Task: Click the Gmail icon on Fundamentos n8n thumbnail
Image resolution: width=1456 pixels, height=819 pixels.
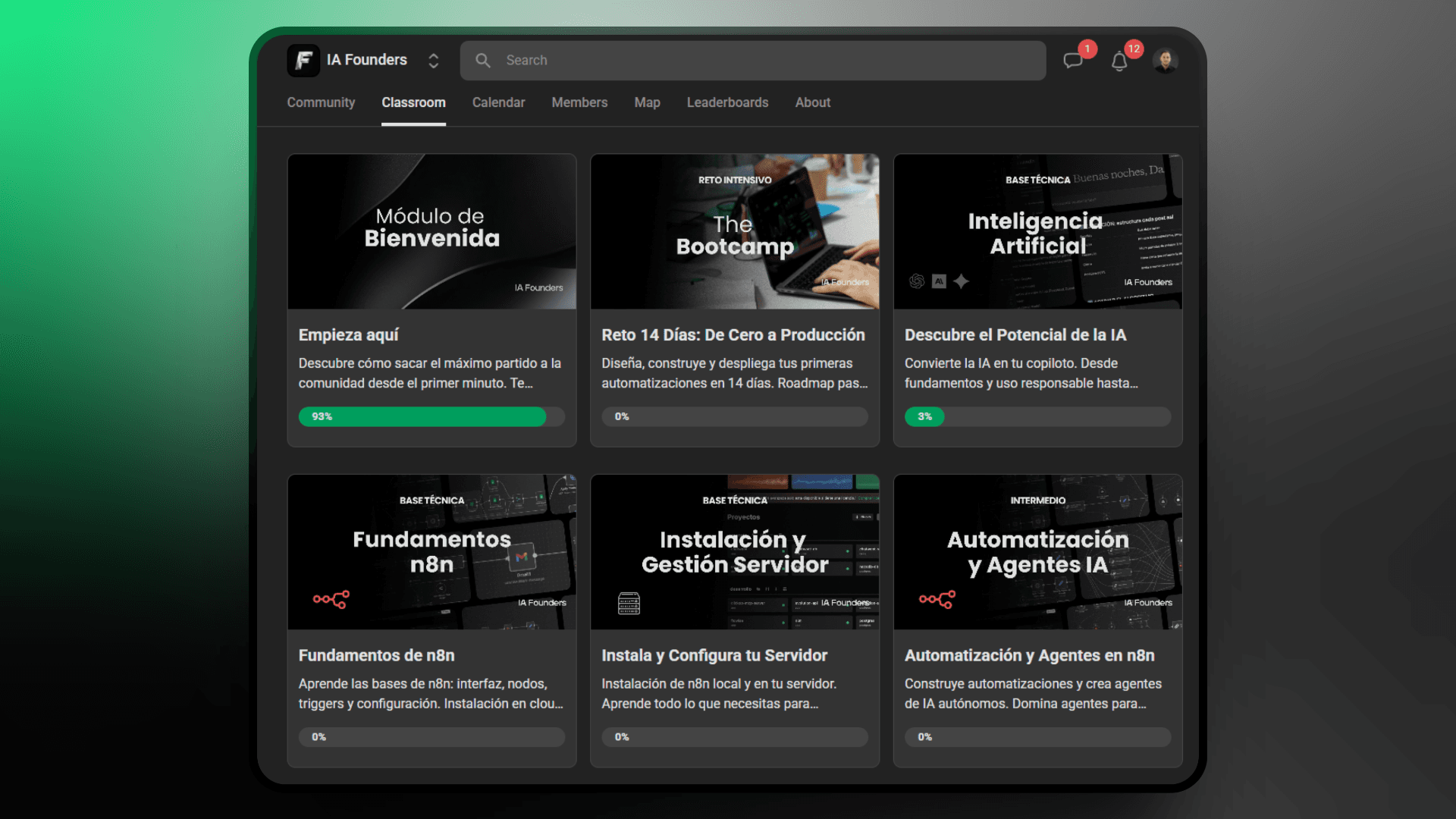Action: (x=522, y=557)
